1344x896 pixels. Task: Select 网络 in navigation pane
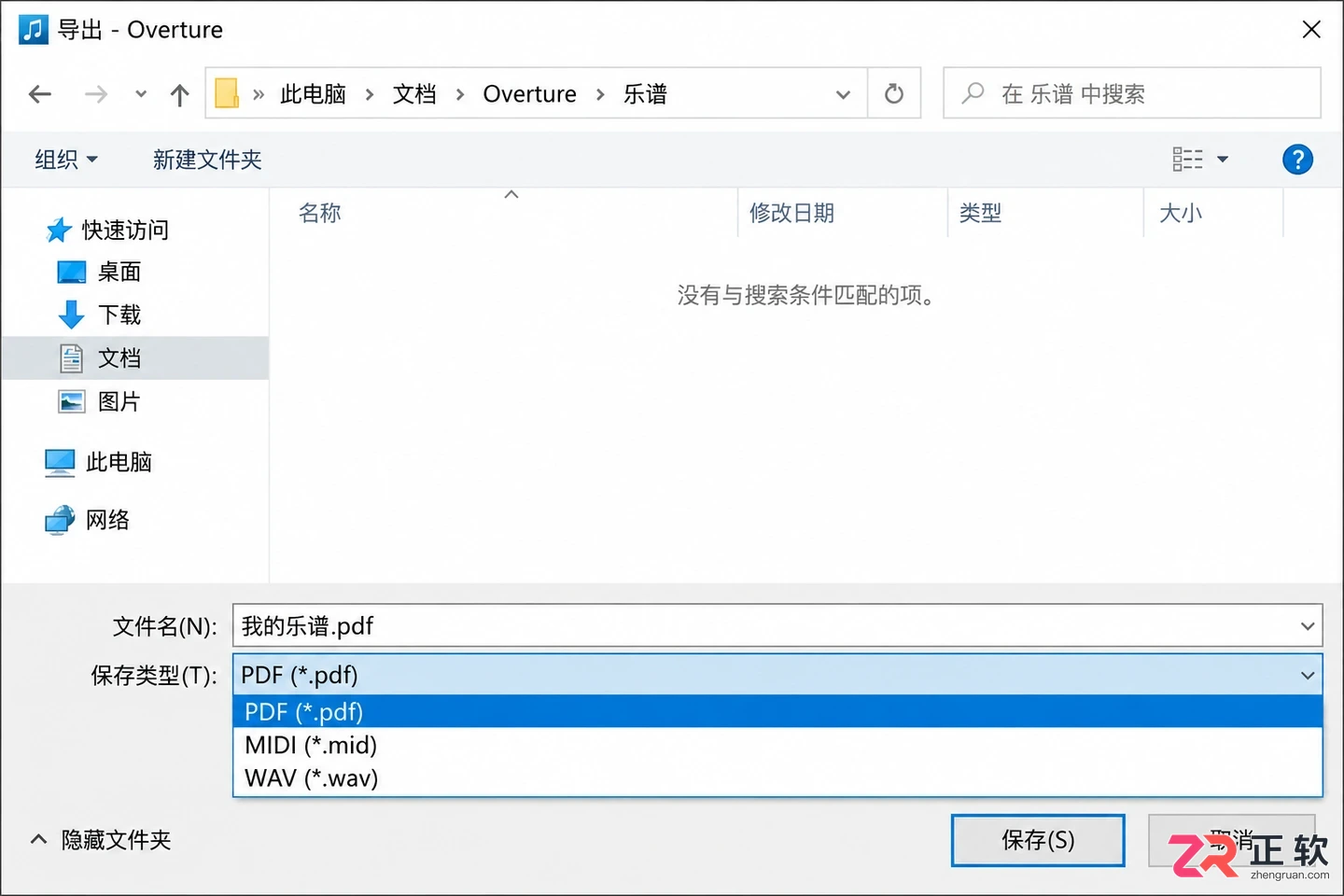click(107, 520)
